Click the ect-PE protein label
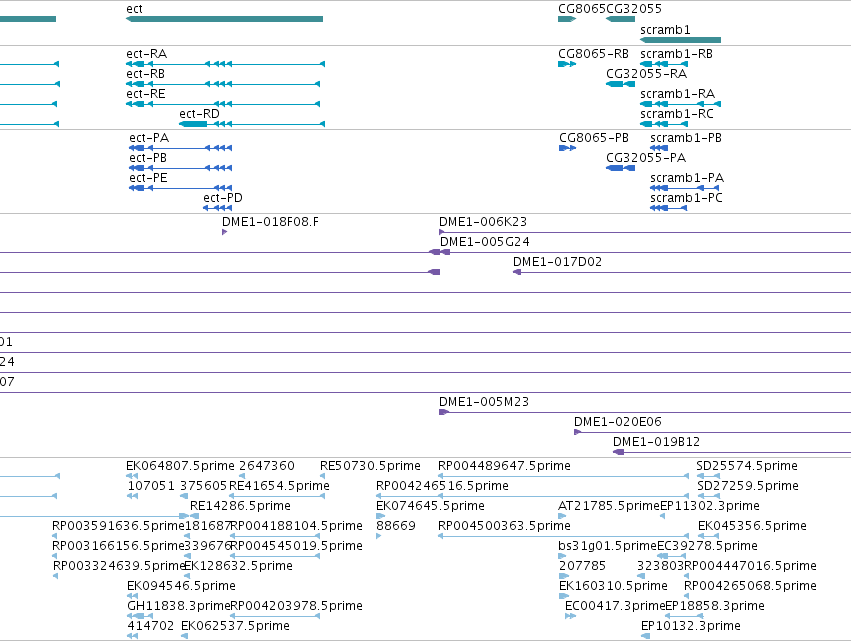The height and width of the screenshot is (641, 851). point(148,178)
